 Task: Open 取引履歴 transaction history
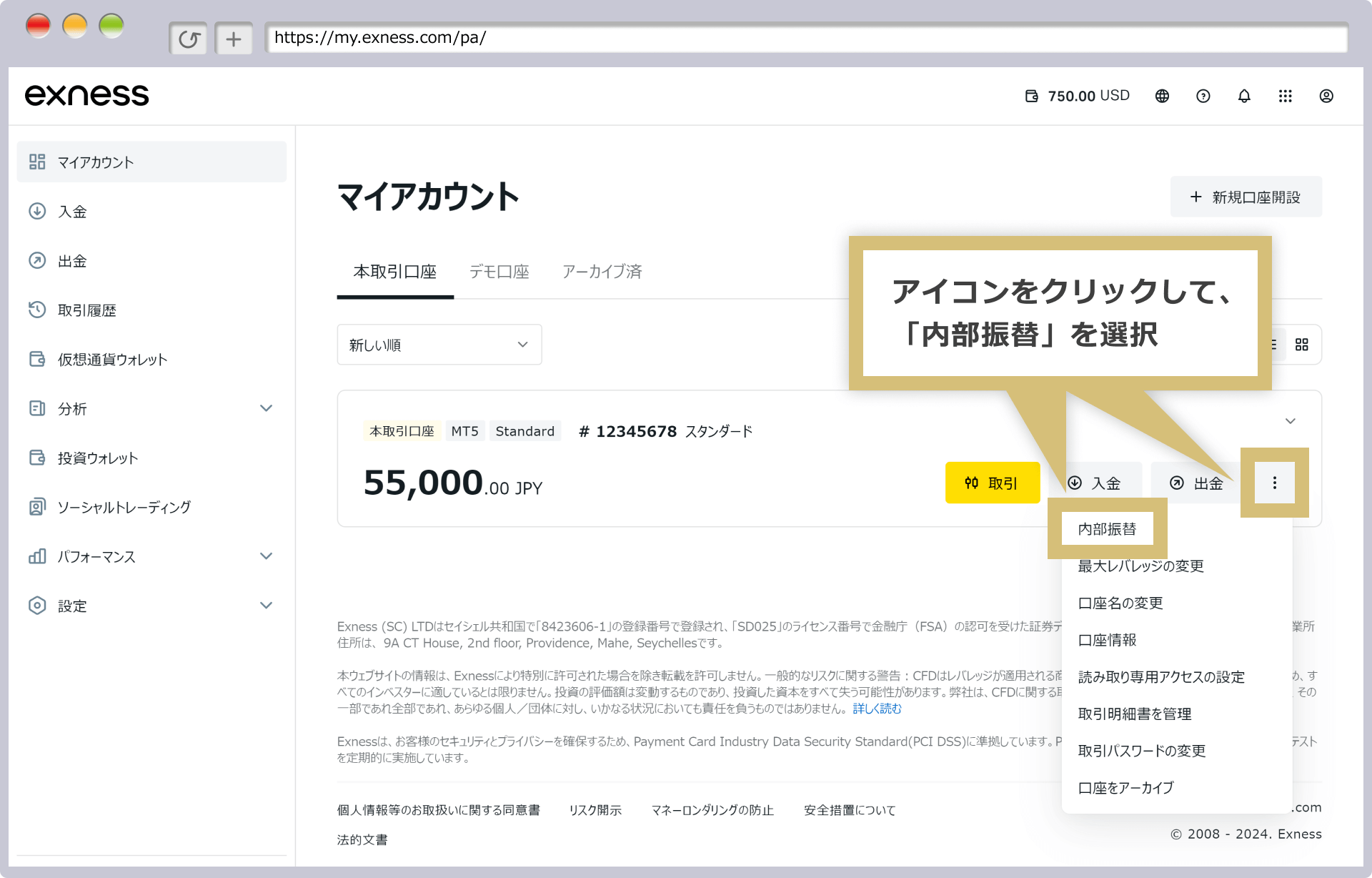(x=151, y=310)
